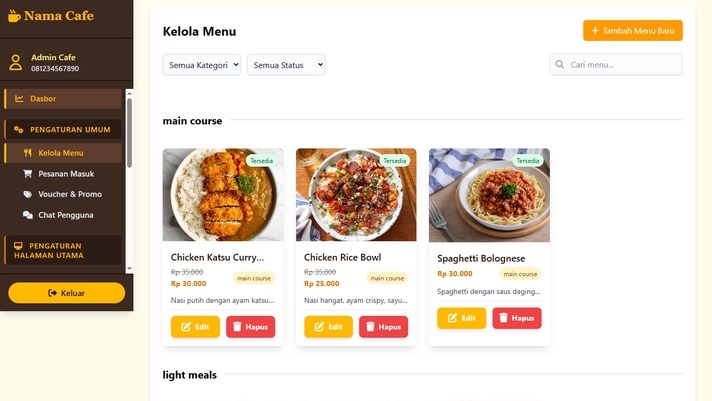
Task: Delete the Spaghetti Bolognese menu item
Action: (x=516, y=318)
